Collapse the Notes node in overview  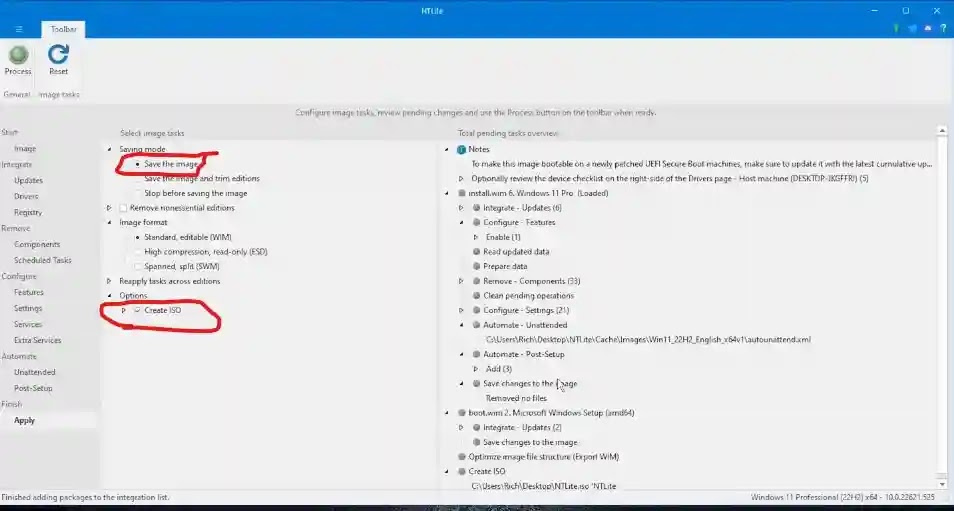447,149
